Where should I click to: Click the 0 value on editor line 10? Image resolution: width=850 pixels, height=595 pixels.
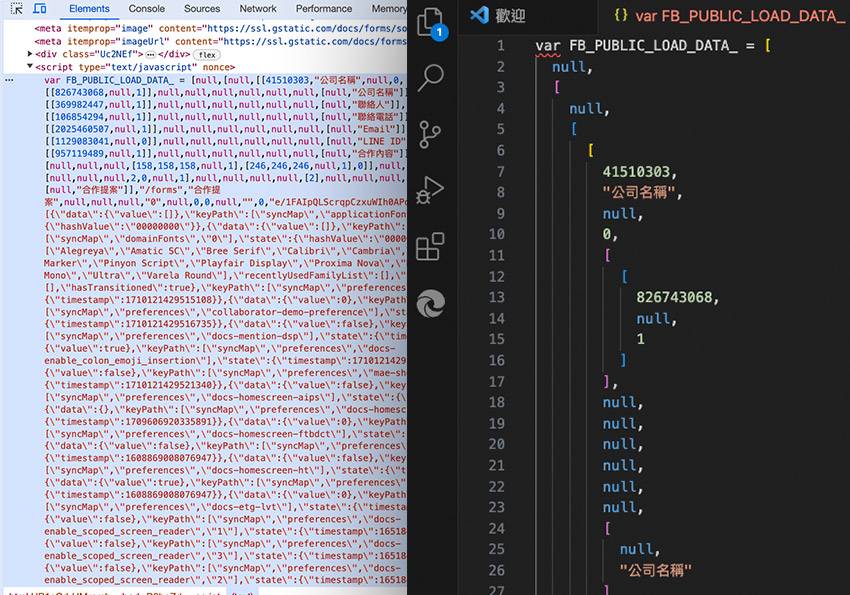coord(607,234)
